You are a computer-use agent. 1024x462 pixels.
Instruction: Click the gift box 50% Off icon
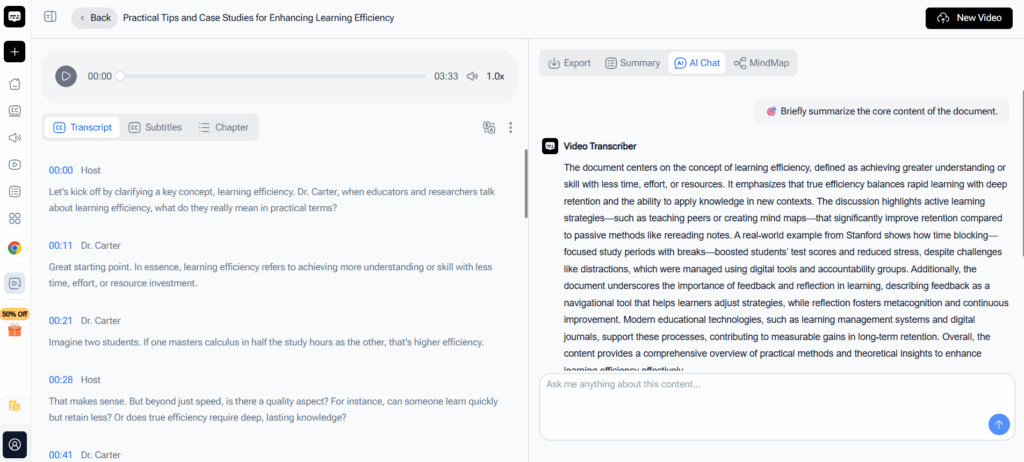pos(15,329)
